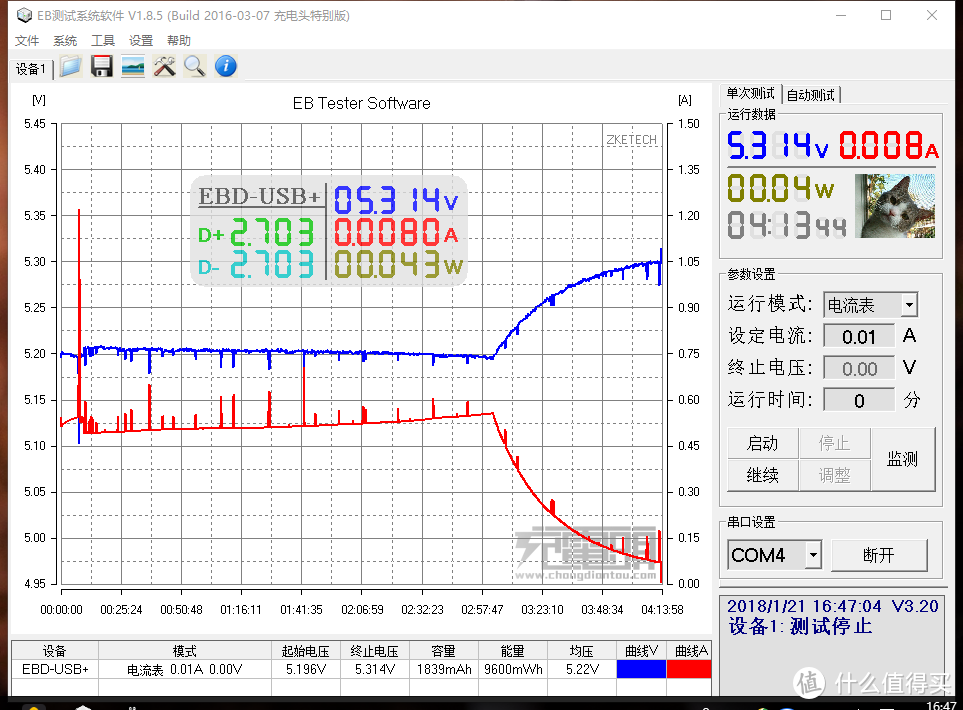Viewport: 963px width, 710px height.
Task: Click the blue info icon
Action: tap(226, 67)
